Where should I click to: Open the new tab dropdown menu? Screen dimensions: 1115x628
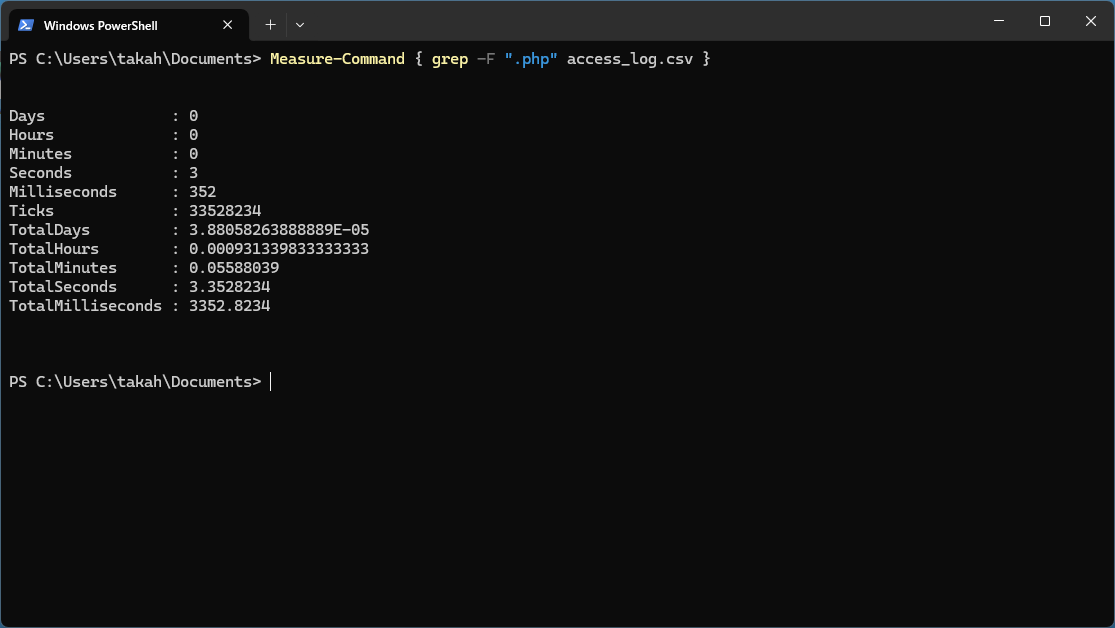click(298, 24)
